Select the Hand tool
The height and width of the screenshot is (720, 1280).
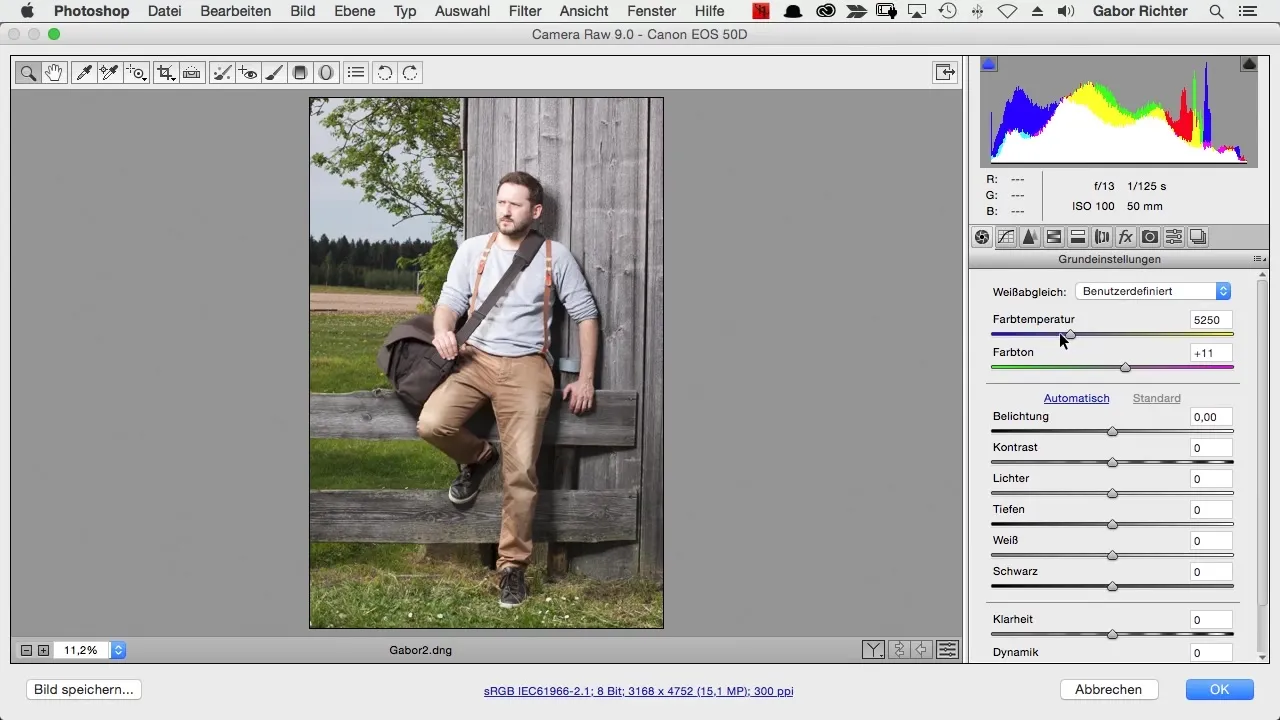tap(53, 72)
